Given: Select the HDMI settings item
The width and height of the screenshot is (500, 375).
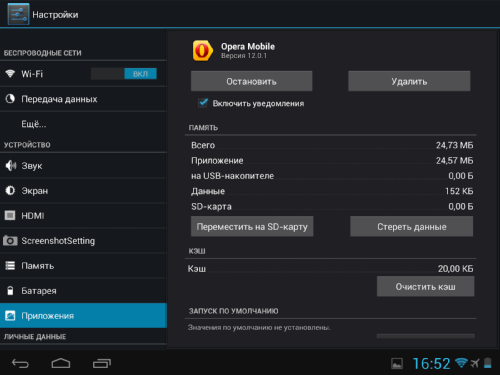Looking at the screenshot, I should (83, 216).
